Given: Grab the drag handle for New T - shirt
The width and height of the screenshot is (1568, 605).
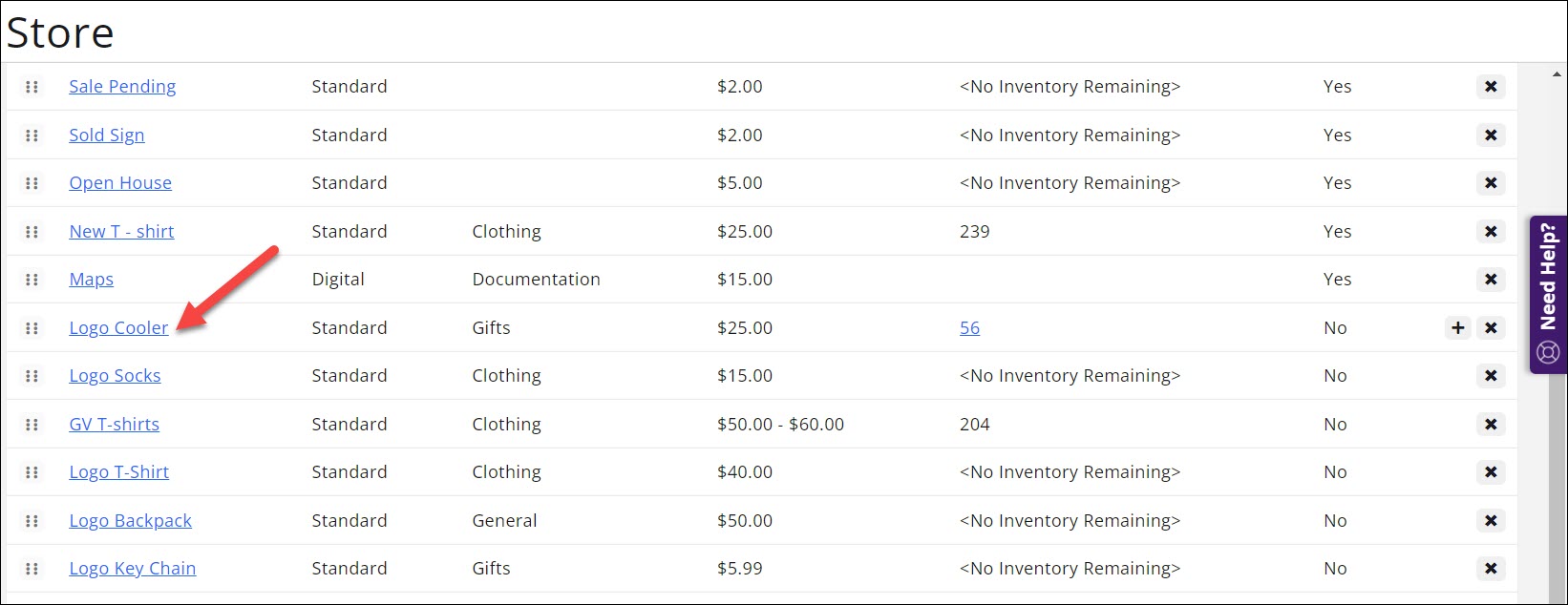Looking at the screenshot, I should tap(32, 232).
